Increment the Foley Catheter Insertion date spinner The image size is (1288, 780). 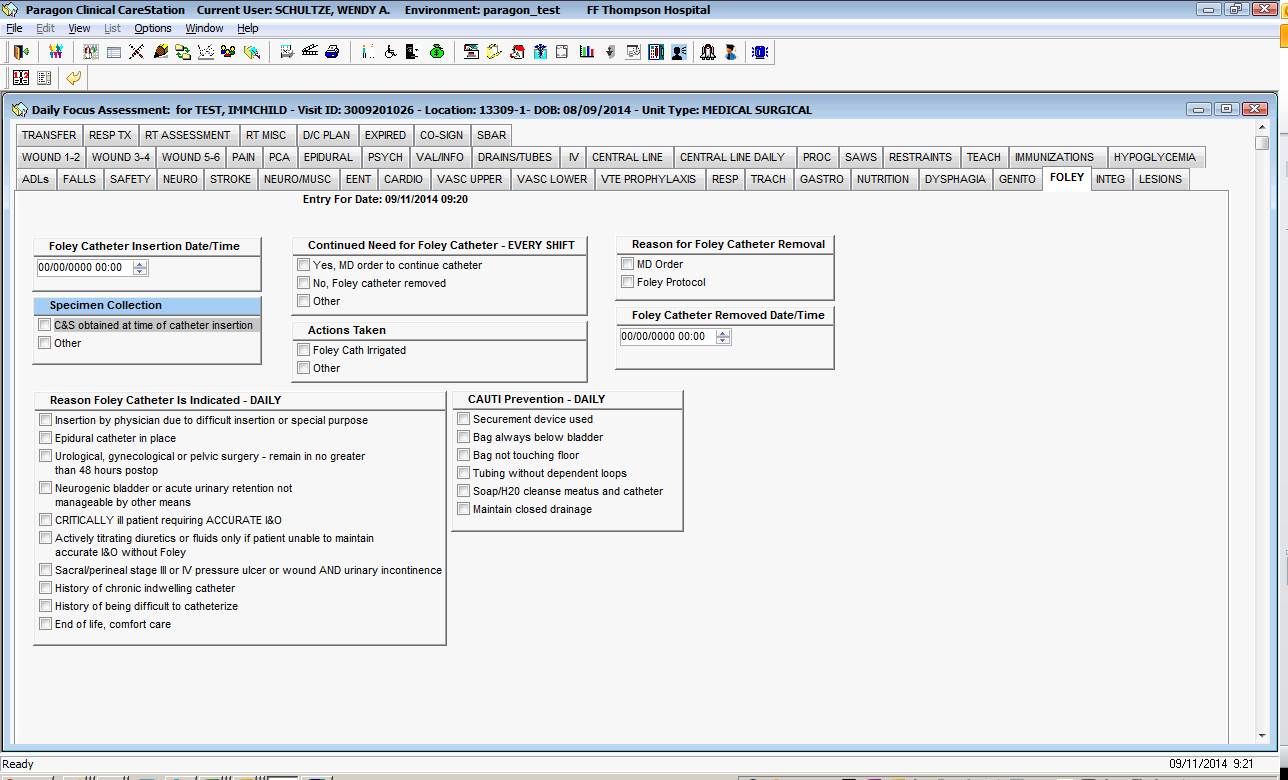[x=140, y=264]
